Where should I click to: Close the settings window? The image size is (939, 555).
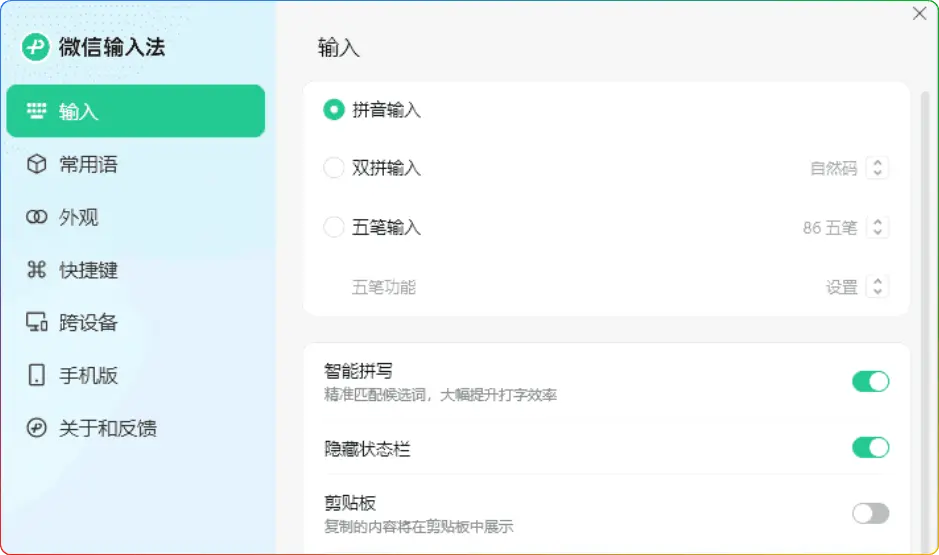920,13
